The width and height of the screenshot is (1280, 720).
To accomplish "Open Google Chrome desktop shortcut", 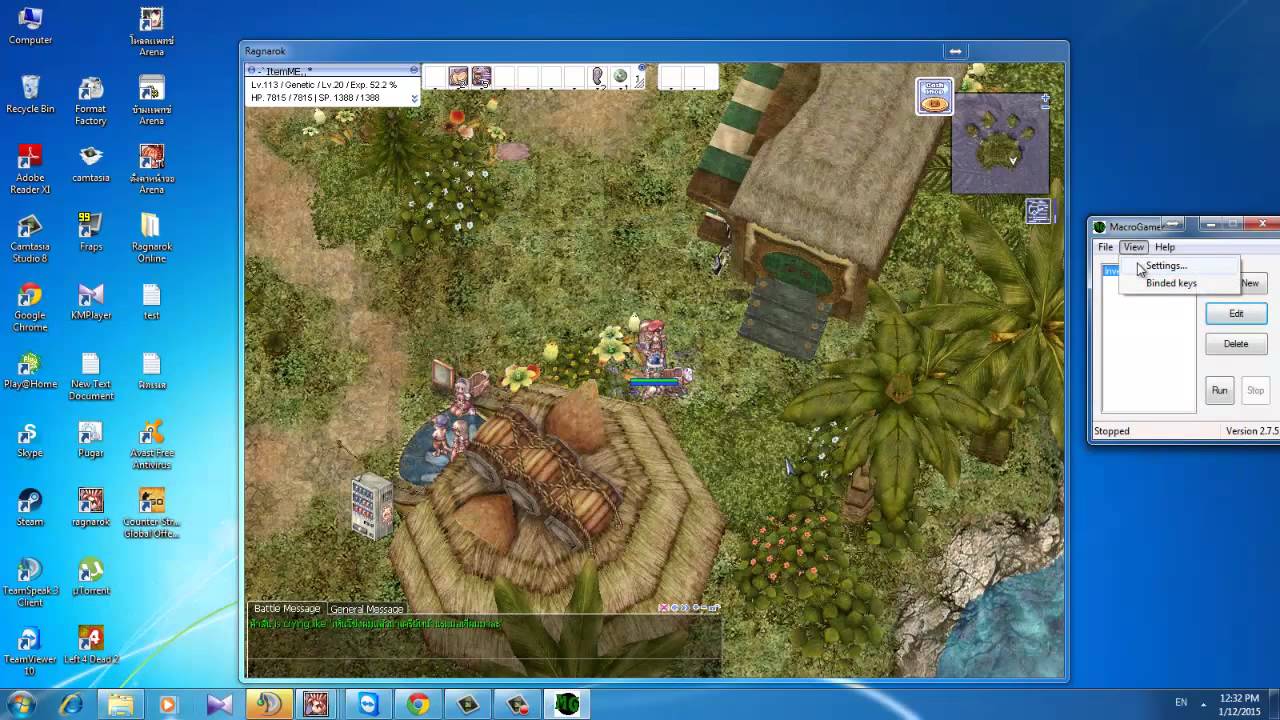I will pos(30,308).
